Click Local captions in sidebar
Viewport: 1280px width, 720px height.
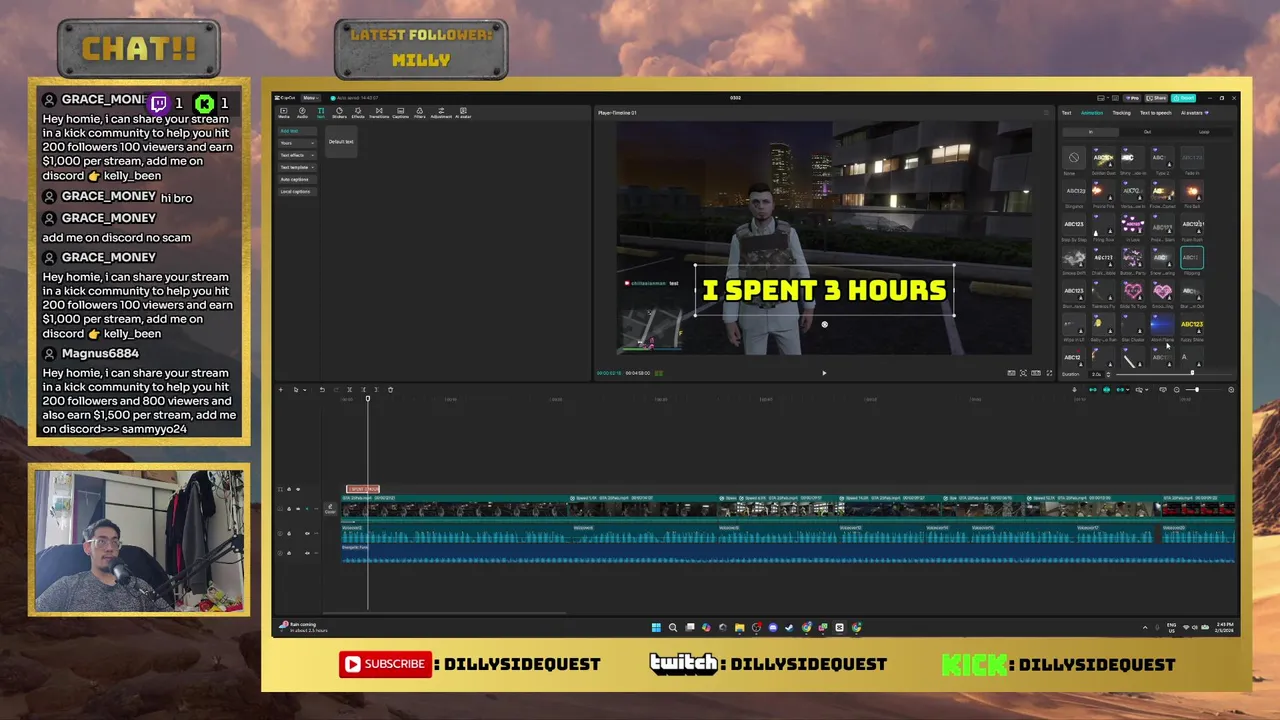pos(297,191)
